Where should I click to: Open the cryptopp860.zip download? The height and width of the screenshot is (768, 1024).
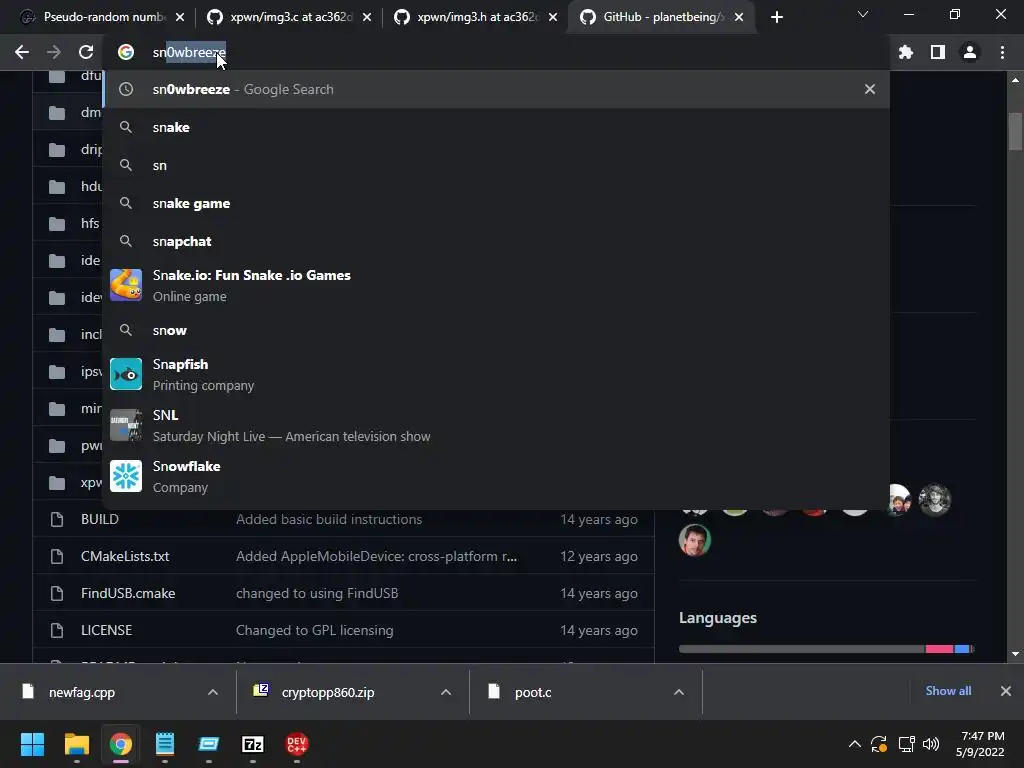click(x=328, y=692)
